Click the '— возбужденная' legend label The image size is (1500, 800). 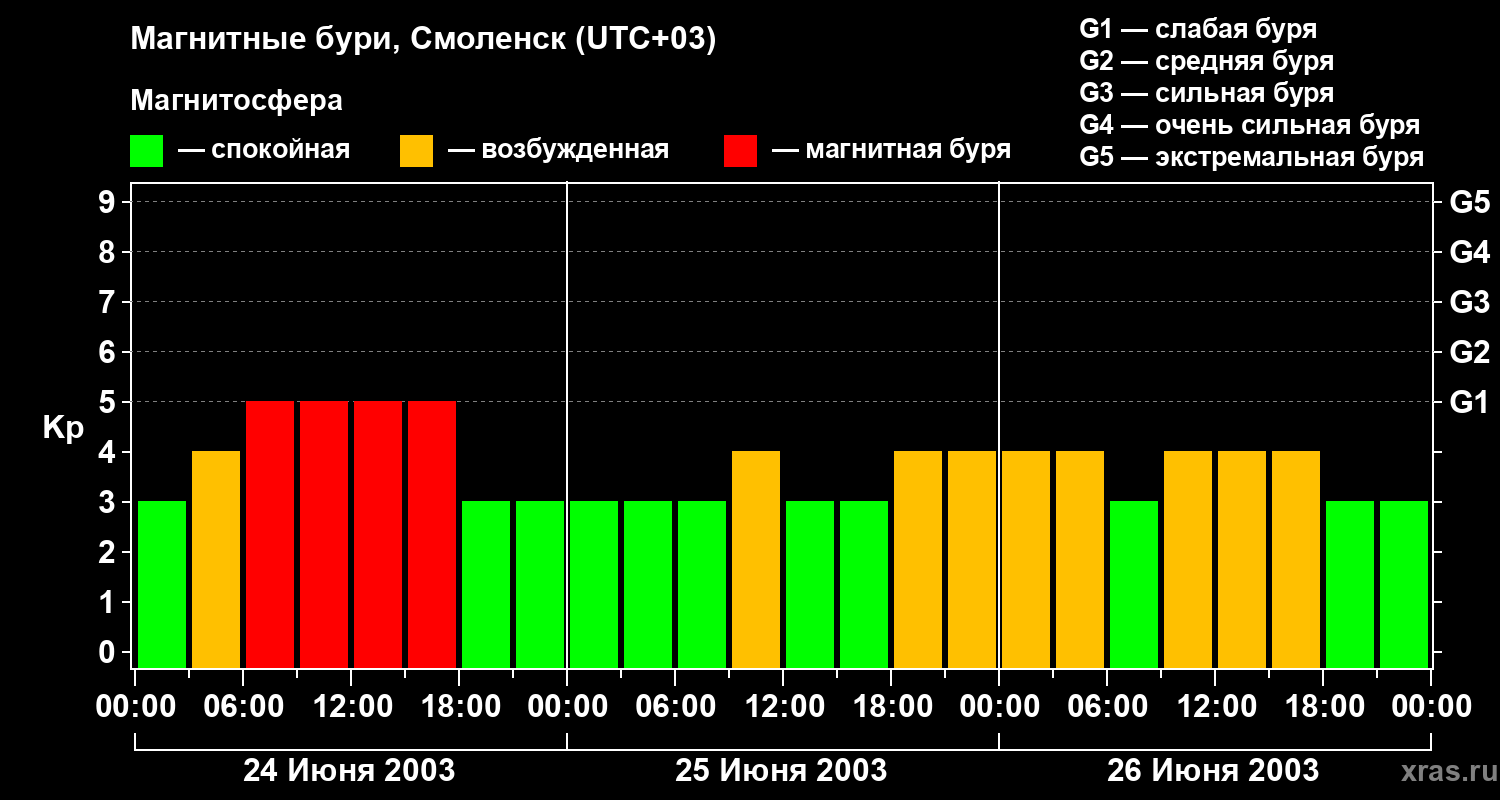[558, 150]
